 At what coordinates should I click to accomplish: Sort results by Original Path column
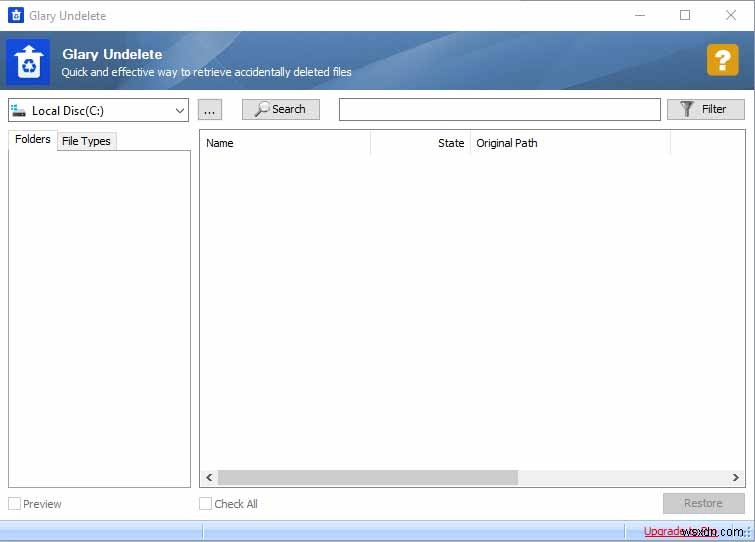570,143
